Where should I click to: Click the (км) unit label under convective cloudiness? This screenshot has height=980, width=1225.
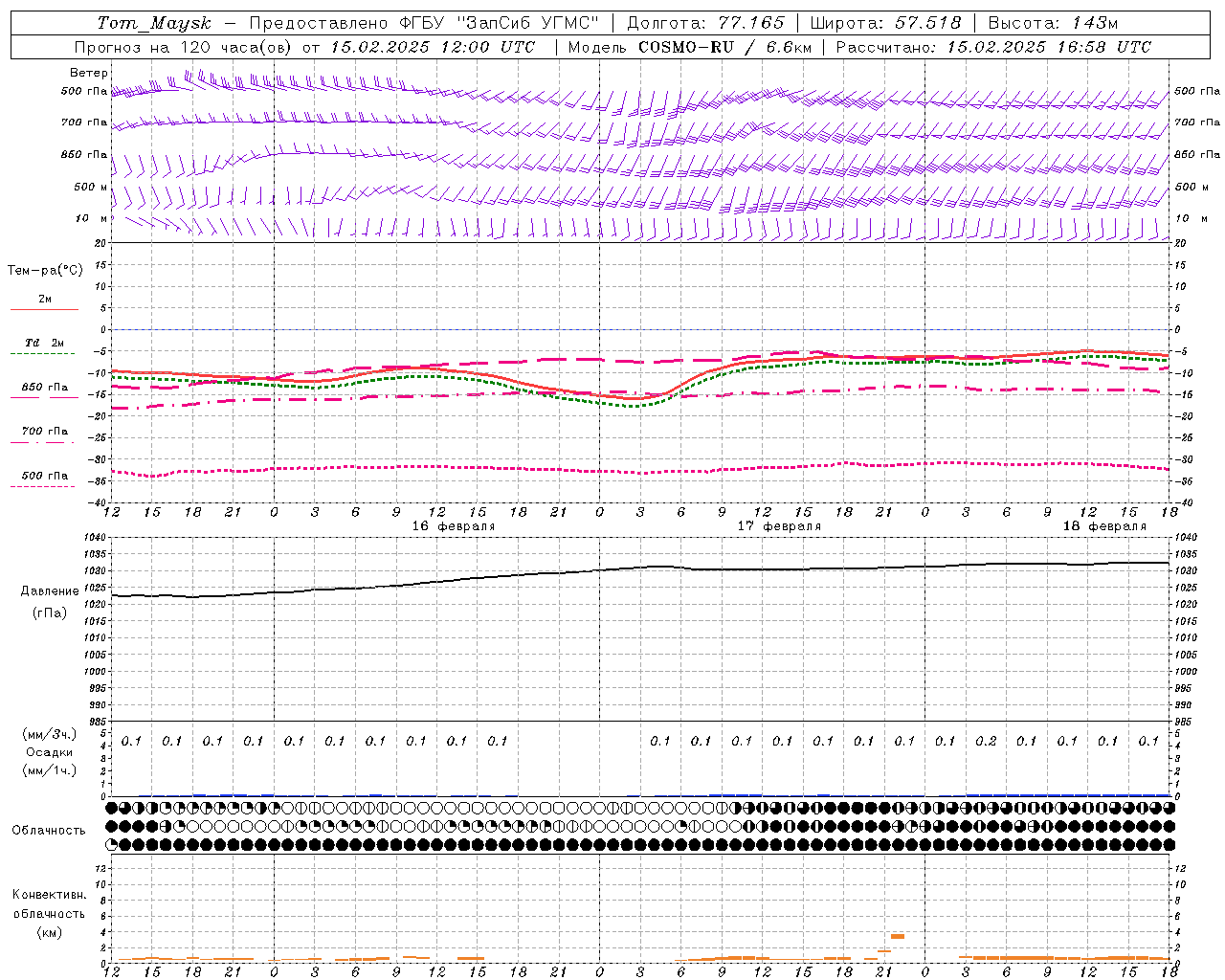[49, 932]
